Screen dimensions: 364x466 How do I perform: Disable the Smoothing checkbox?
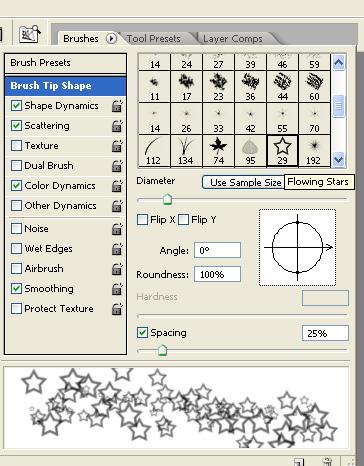(16, 289)
